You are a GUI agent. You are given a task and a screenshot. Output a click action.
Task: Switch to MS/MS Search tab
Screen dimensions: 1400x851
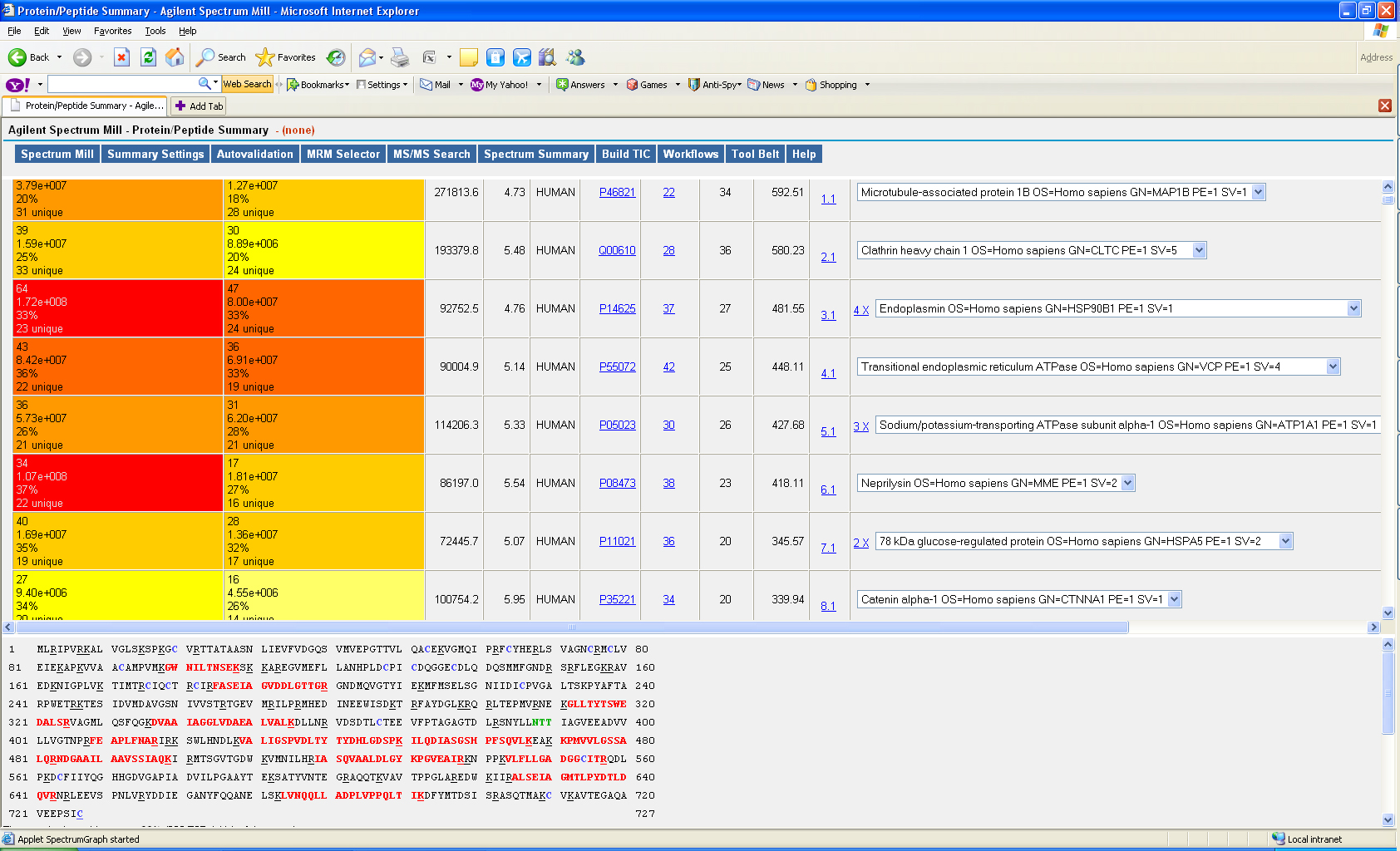click(x=431, y=154)
